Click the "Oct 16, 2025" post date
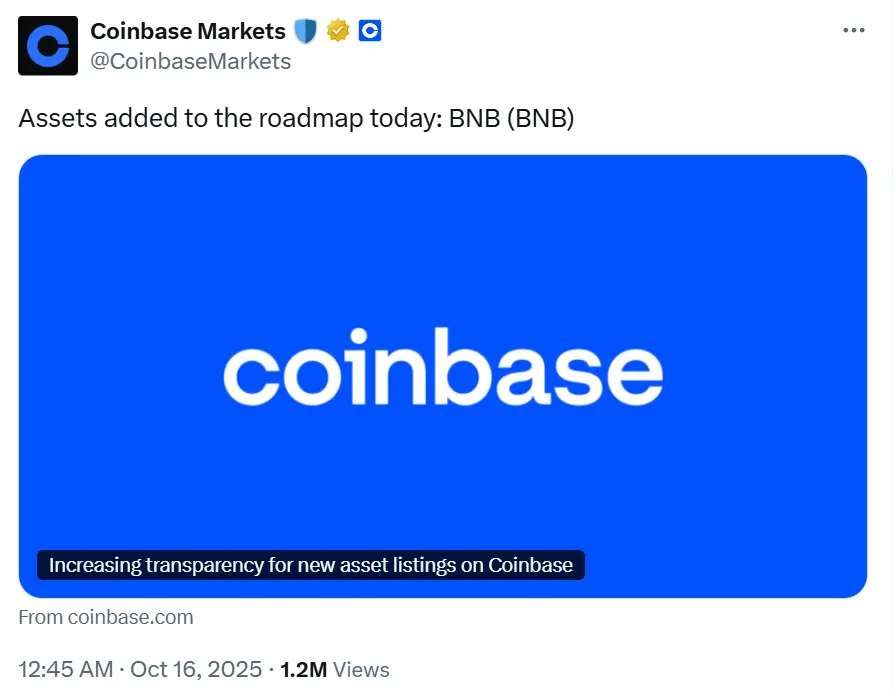Screen dimensions: 894x690 (196, 669)
